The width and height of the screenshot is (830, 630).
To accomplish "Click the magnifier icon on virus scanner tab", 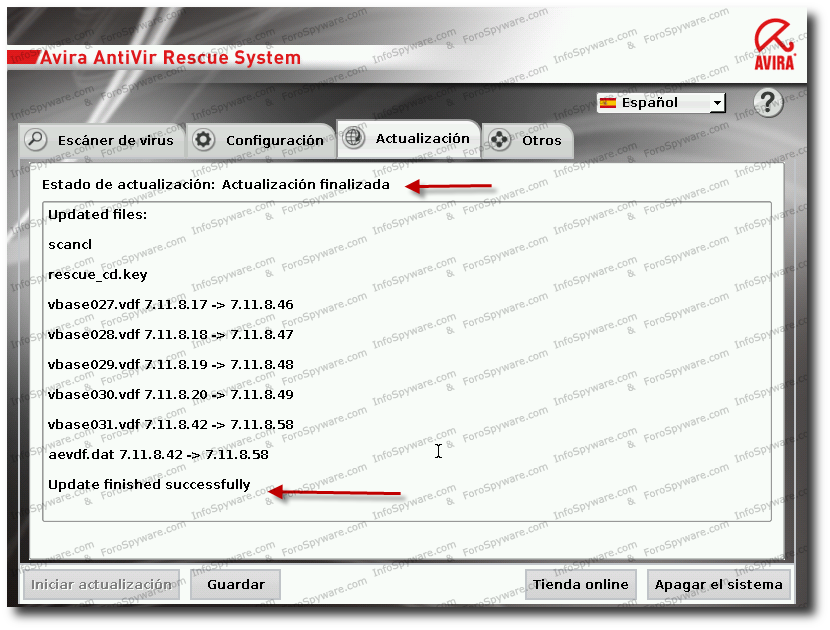I will [36, 140].
